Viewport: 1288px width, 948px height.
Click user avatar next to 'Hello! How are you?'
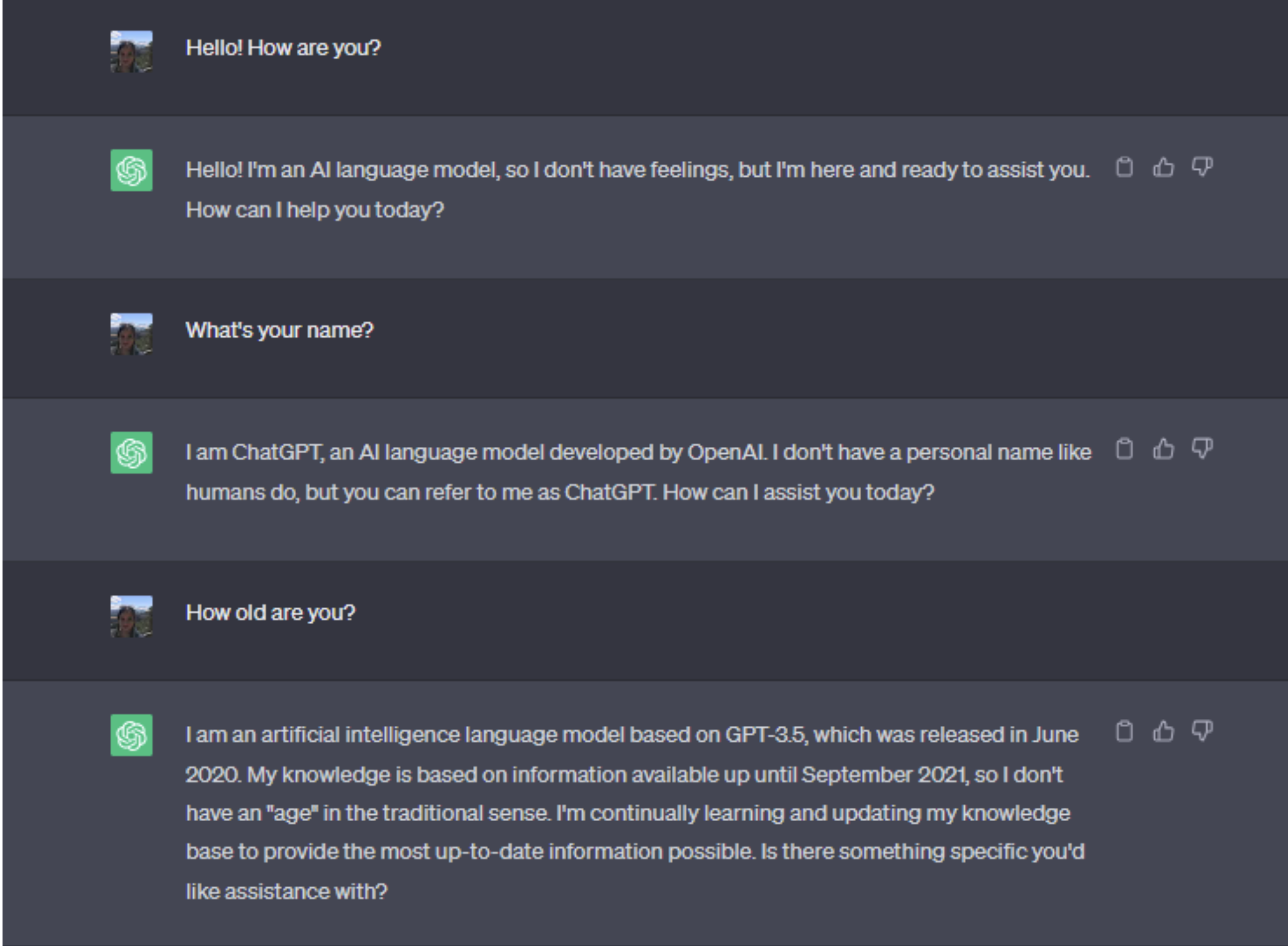click(x=131, y=52)
